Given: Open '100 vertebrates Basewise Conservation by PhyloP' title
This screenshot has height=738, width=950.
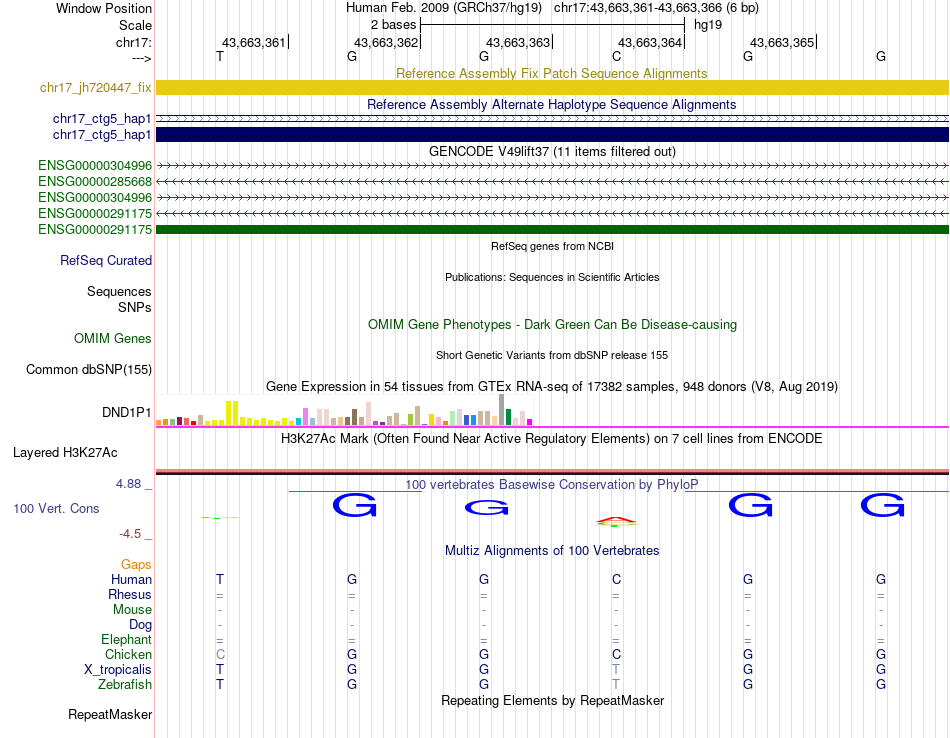Looking at the screenshot, I should [552, 484].
